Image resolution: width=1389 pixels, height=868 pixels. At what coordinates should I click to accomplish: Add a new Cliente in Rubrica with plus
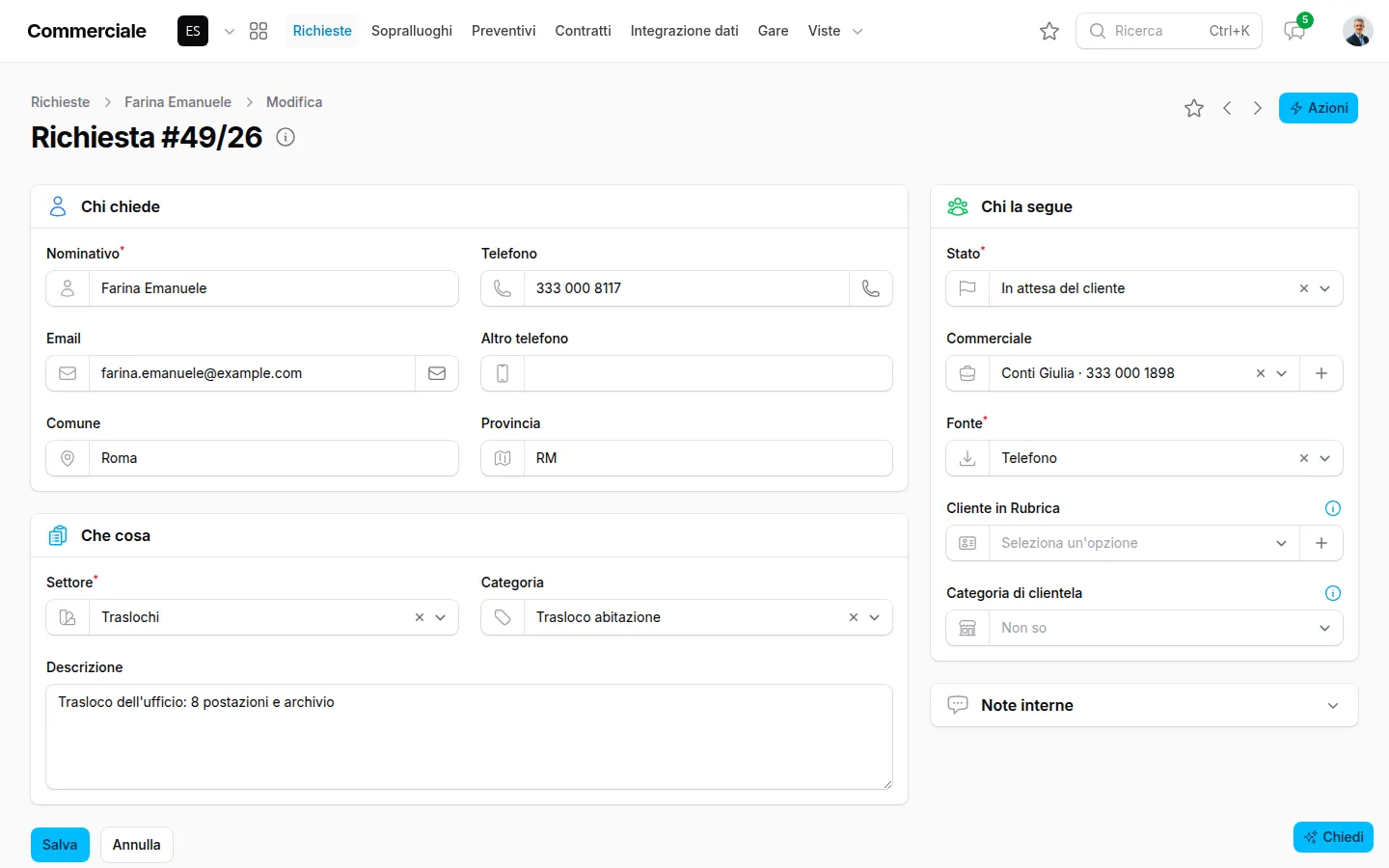click(x=1321, y=543)
